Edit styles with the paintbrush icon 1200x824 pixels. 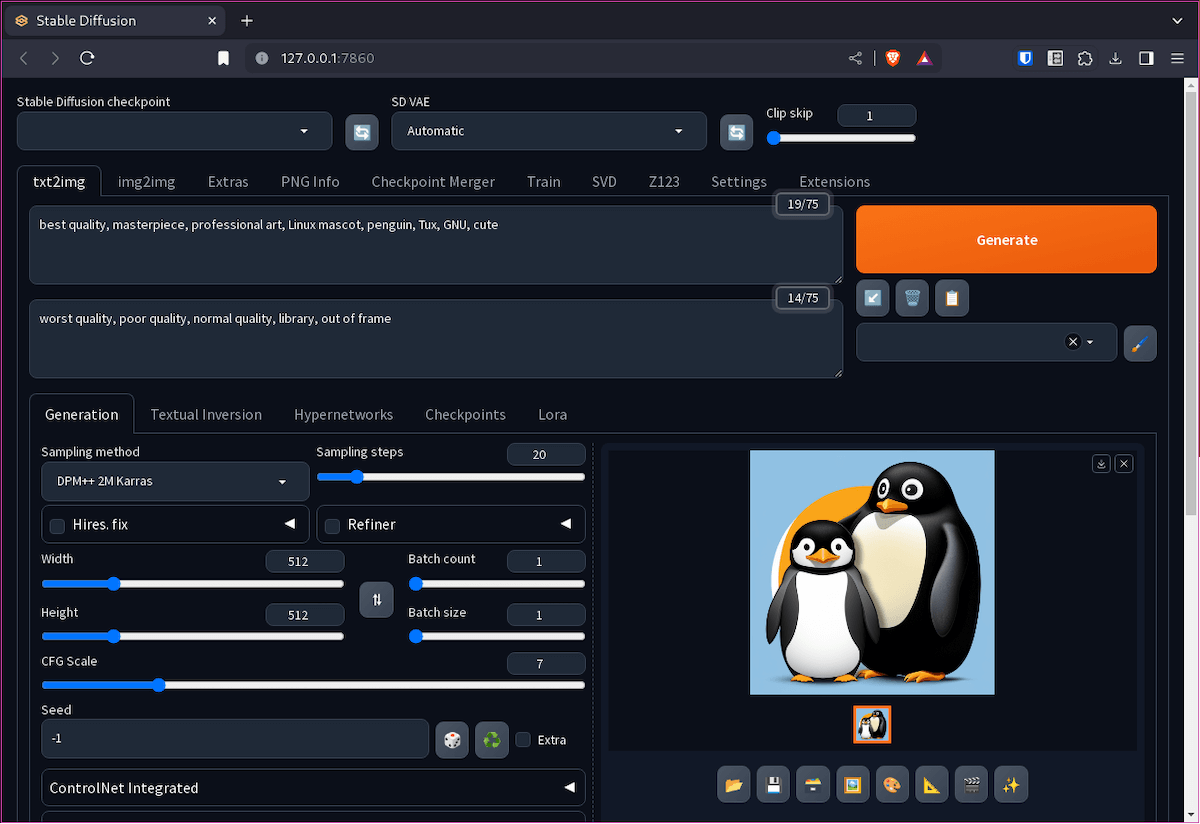pos(1139,343)
